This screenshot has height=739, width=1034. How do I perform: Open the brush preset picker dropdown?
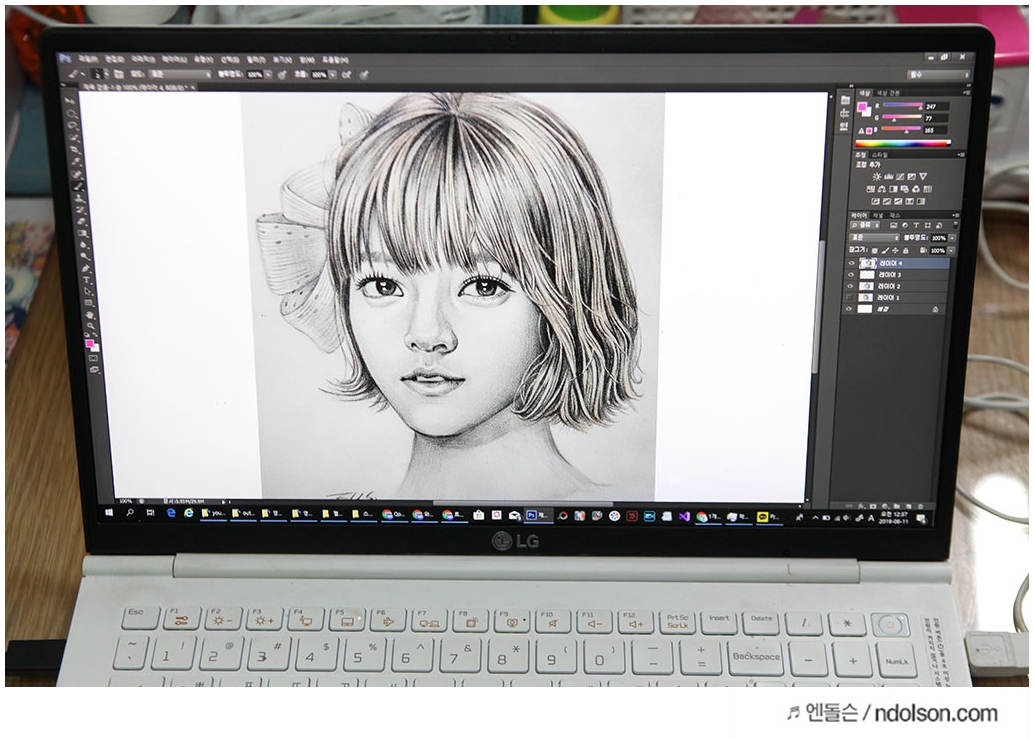[x=107, y=74]
